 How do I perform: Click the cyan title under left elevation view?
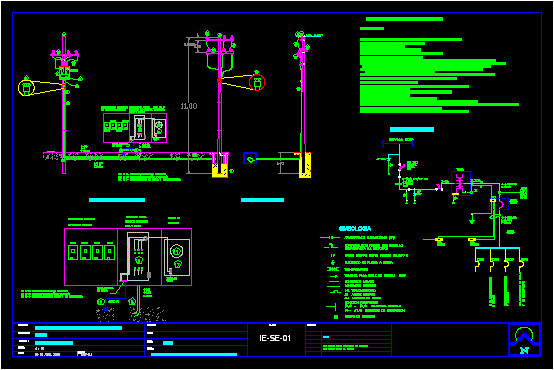(x=117, y=200)
